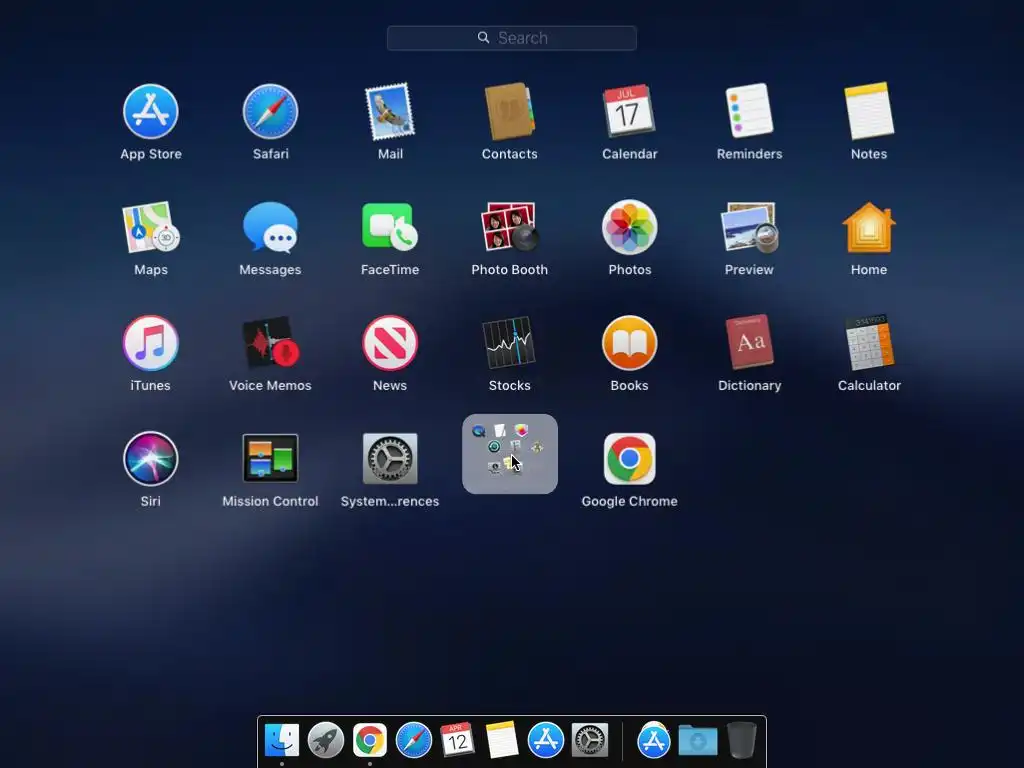The image size is (1024, 768).
Task: Open Siri from Launchpad
Action: click(x=150, y=458)
